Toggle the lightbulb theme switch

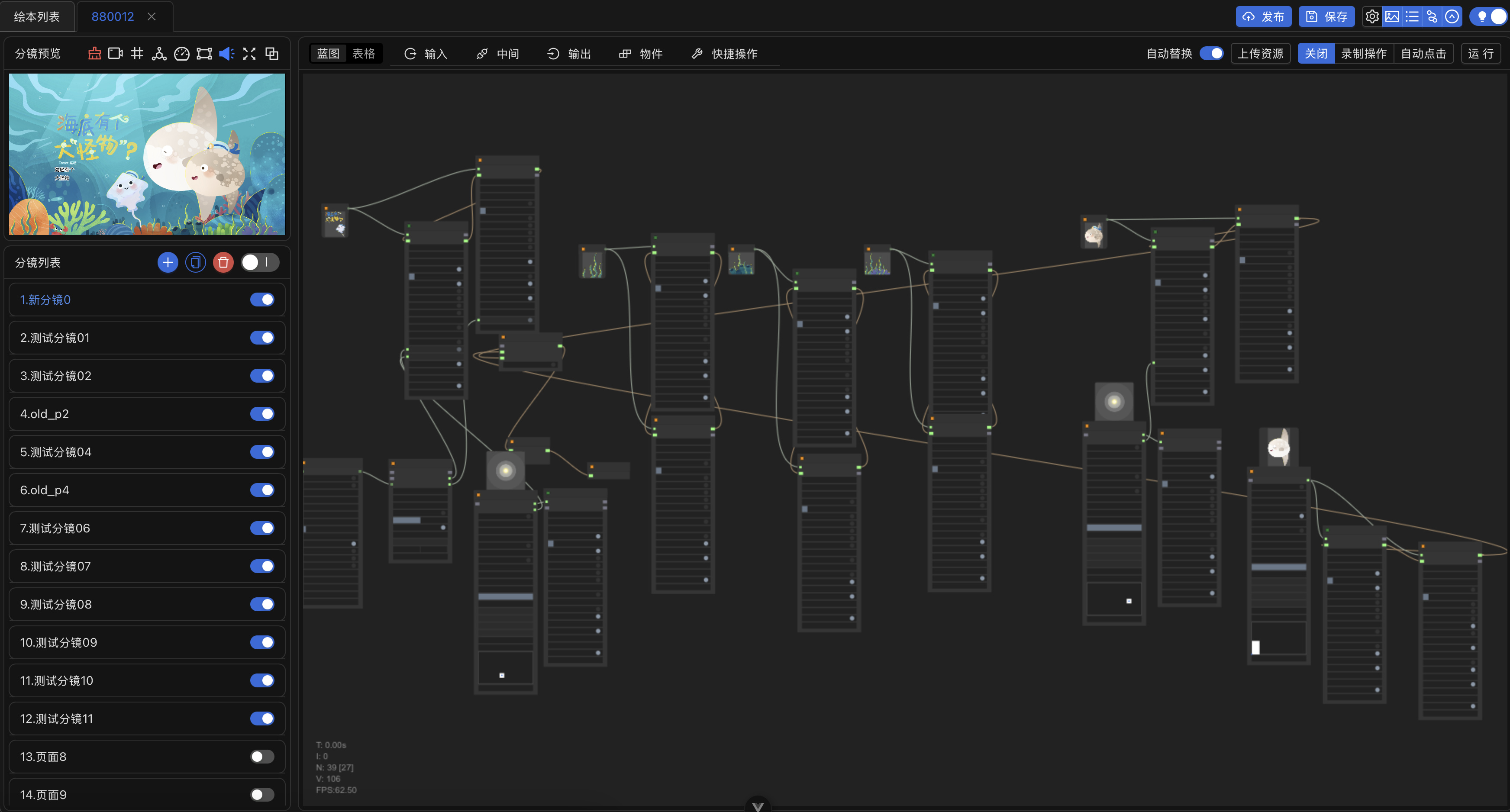point(1489,16)
